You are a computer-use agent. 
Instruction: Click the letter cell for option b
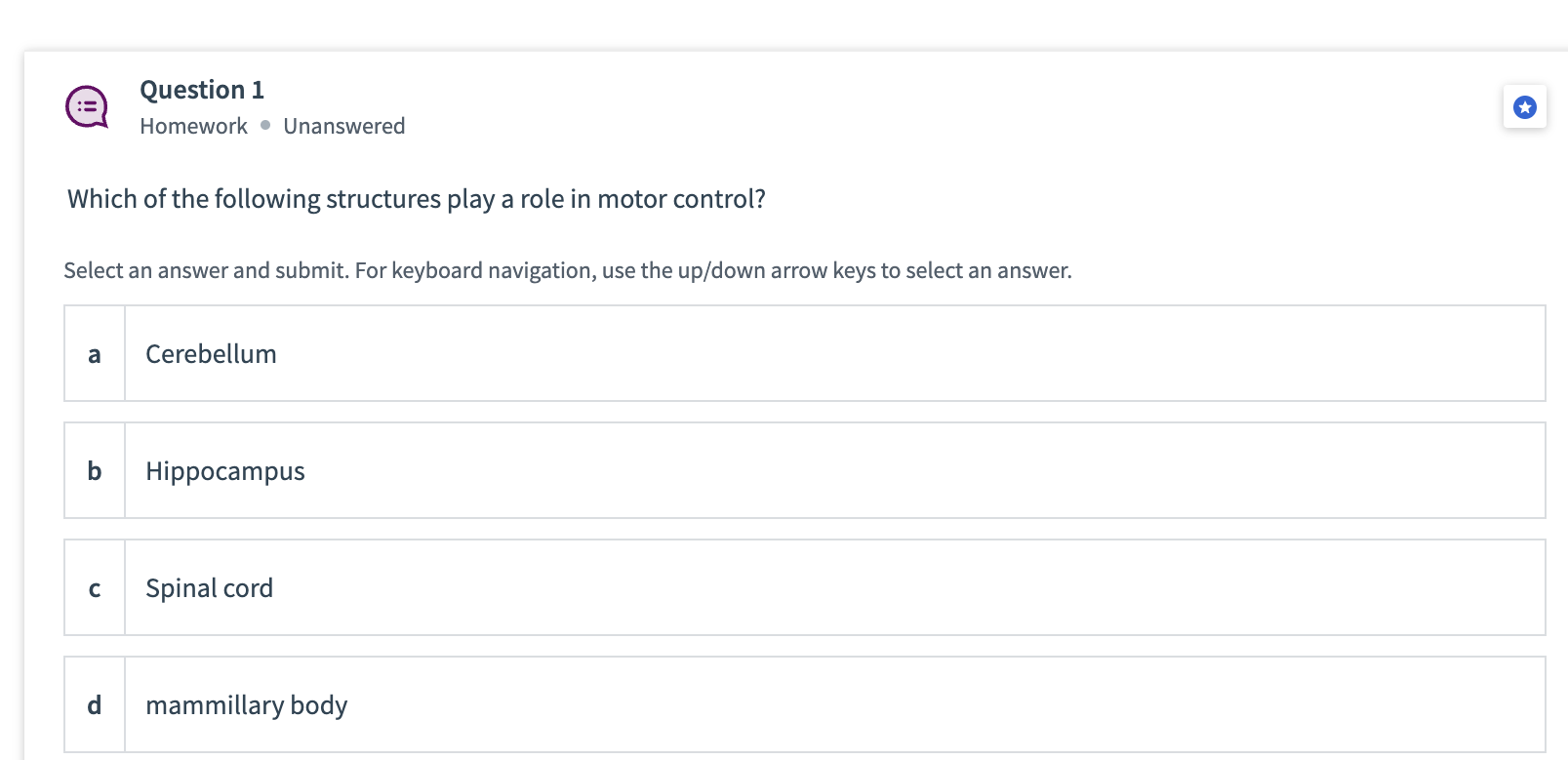[x=94, y=470]
